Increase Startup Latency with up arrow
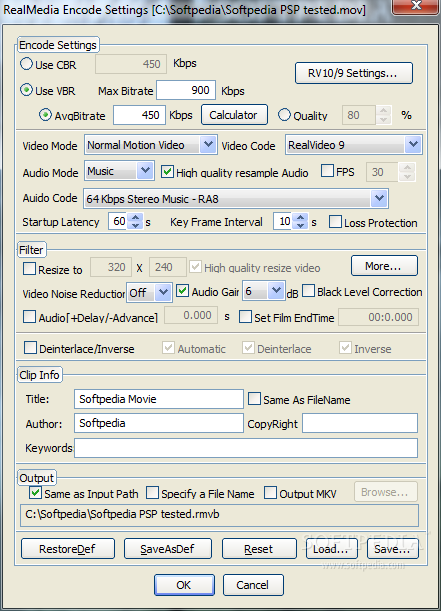 click(x=135, y=217)
